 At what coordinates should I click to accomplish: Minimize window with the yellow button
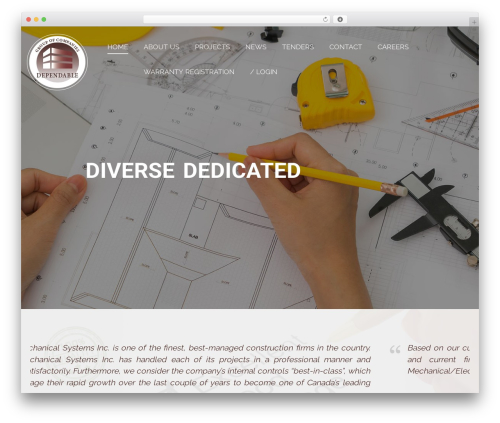point(36,19)
